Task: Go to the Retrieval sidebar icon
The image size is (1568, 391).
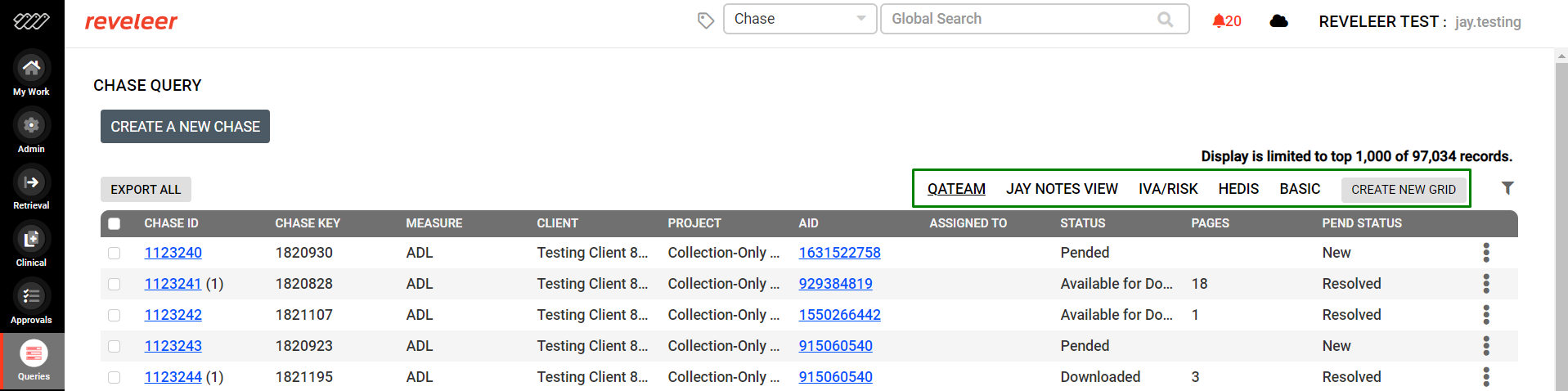Action: click(x=31, y=182)
